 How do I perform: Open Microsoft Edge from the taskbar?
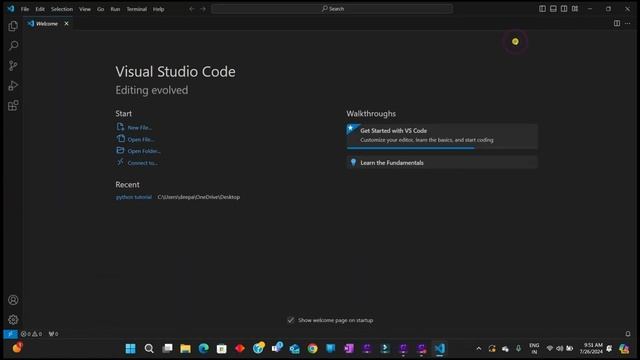(x=203, y=348)
